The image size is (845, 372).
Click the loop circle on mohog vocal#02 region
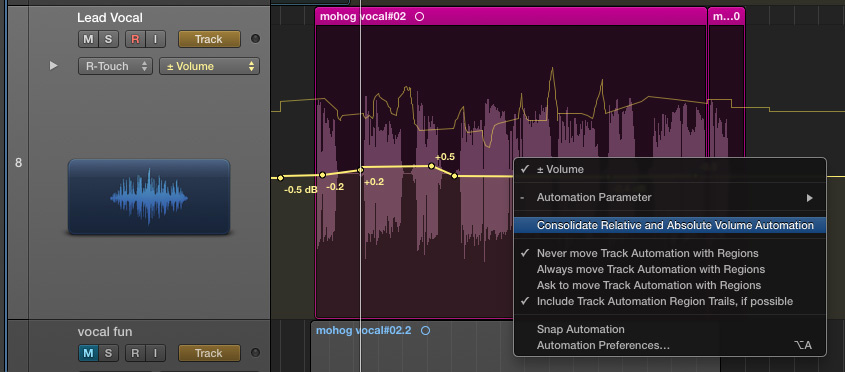pyautogui.click(x=420, y=17)
